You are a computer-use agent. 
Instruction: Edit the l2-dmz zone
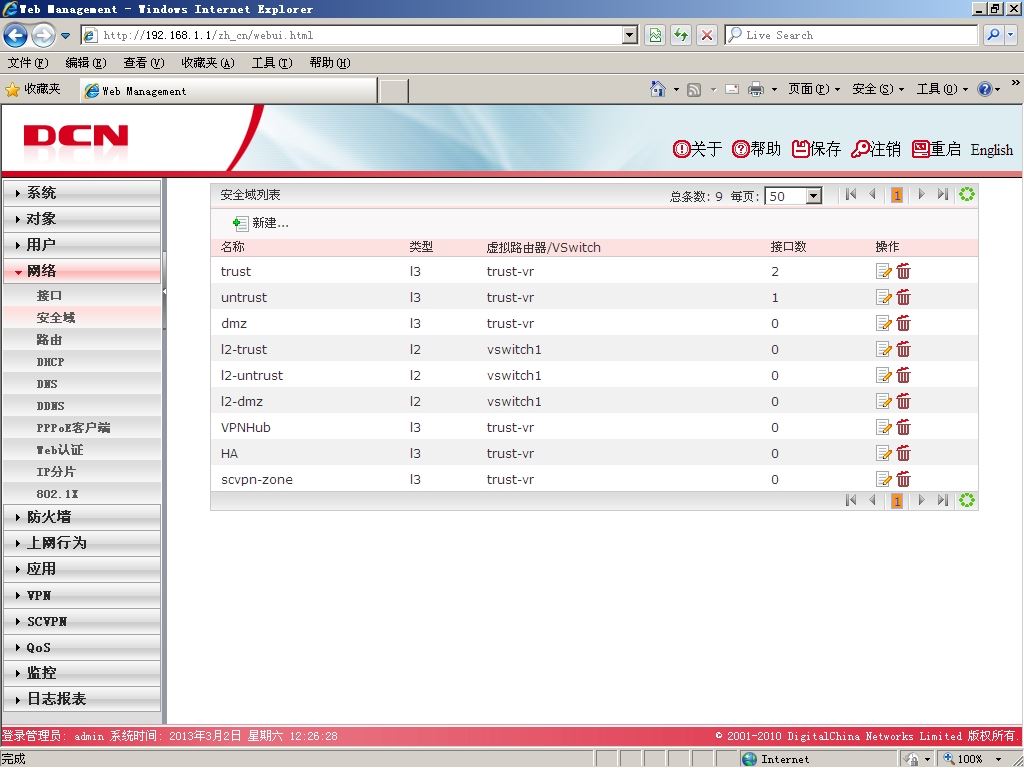[883, 402]
